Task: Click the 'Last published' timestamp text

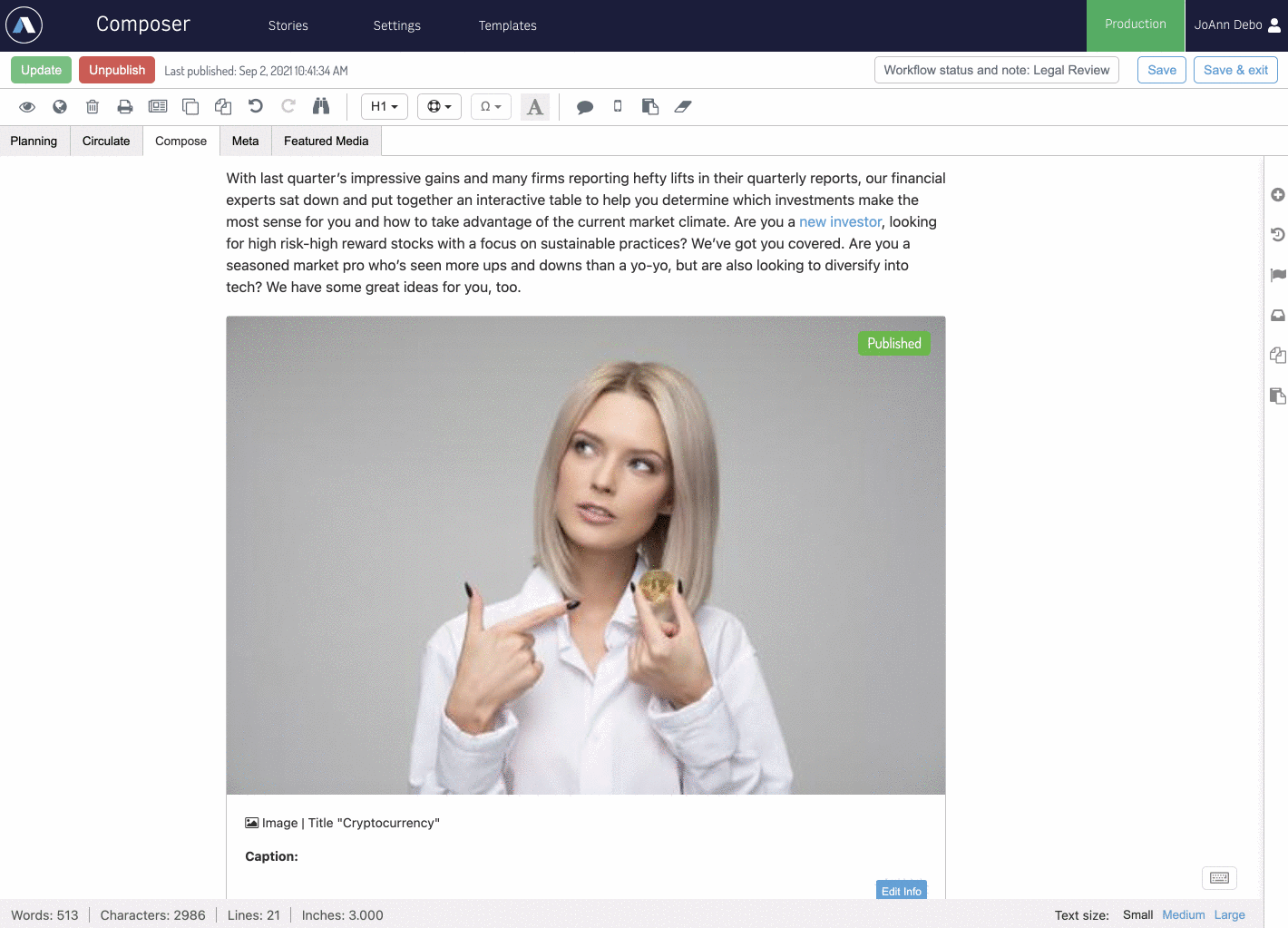Action: click(x=256, y=71)
